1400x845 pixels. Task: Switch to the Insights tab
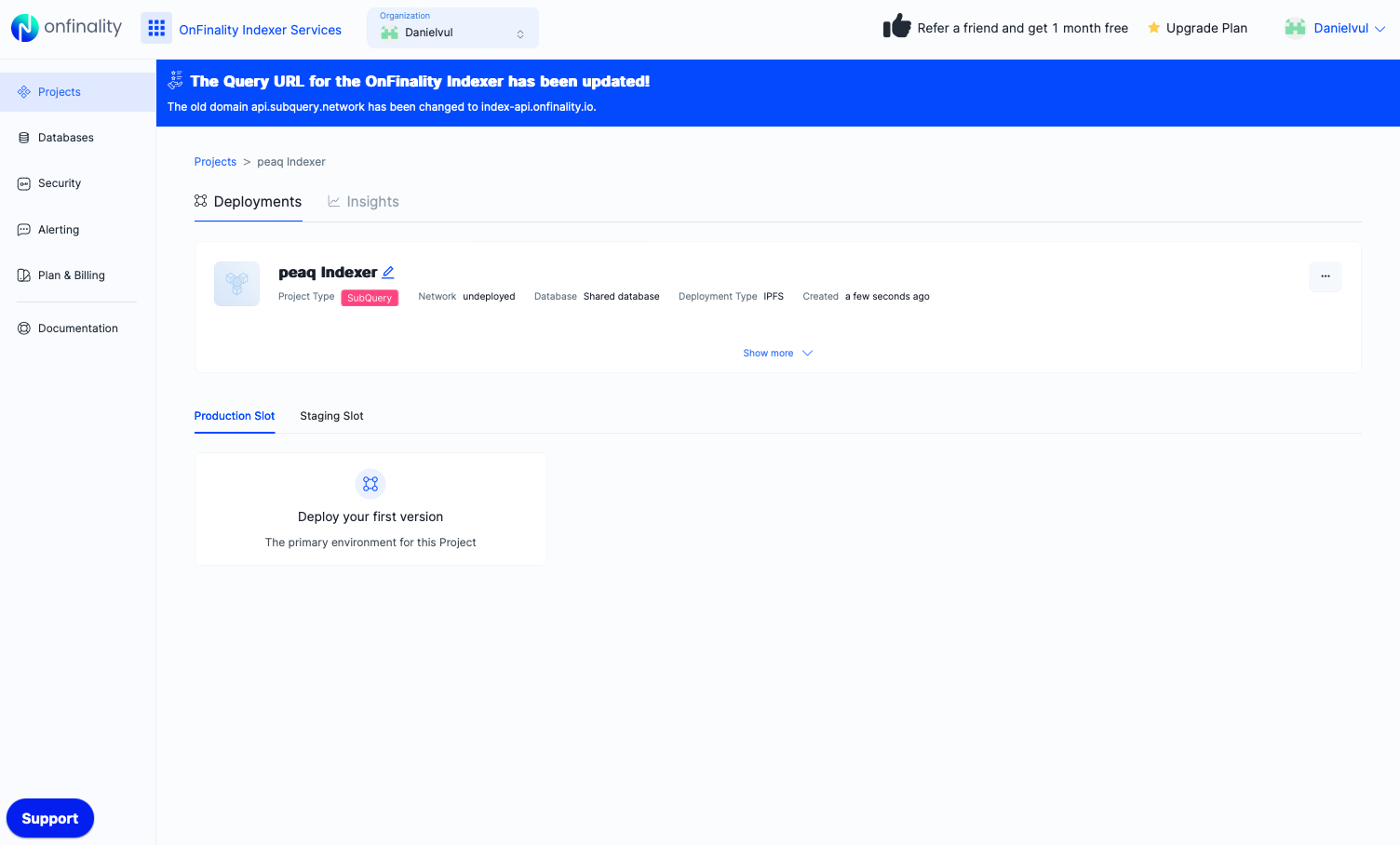coord(363,201)
